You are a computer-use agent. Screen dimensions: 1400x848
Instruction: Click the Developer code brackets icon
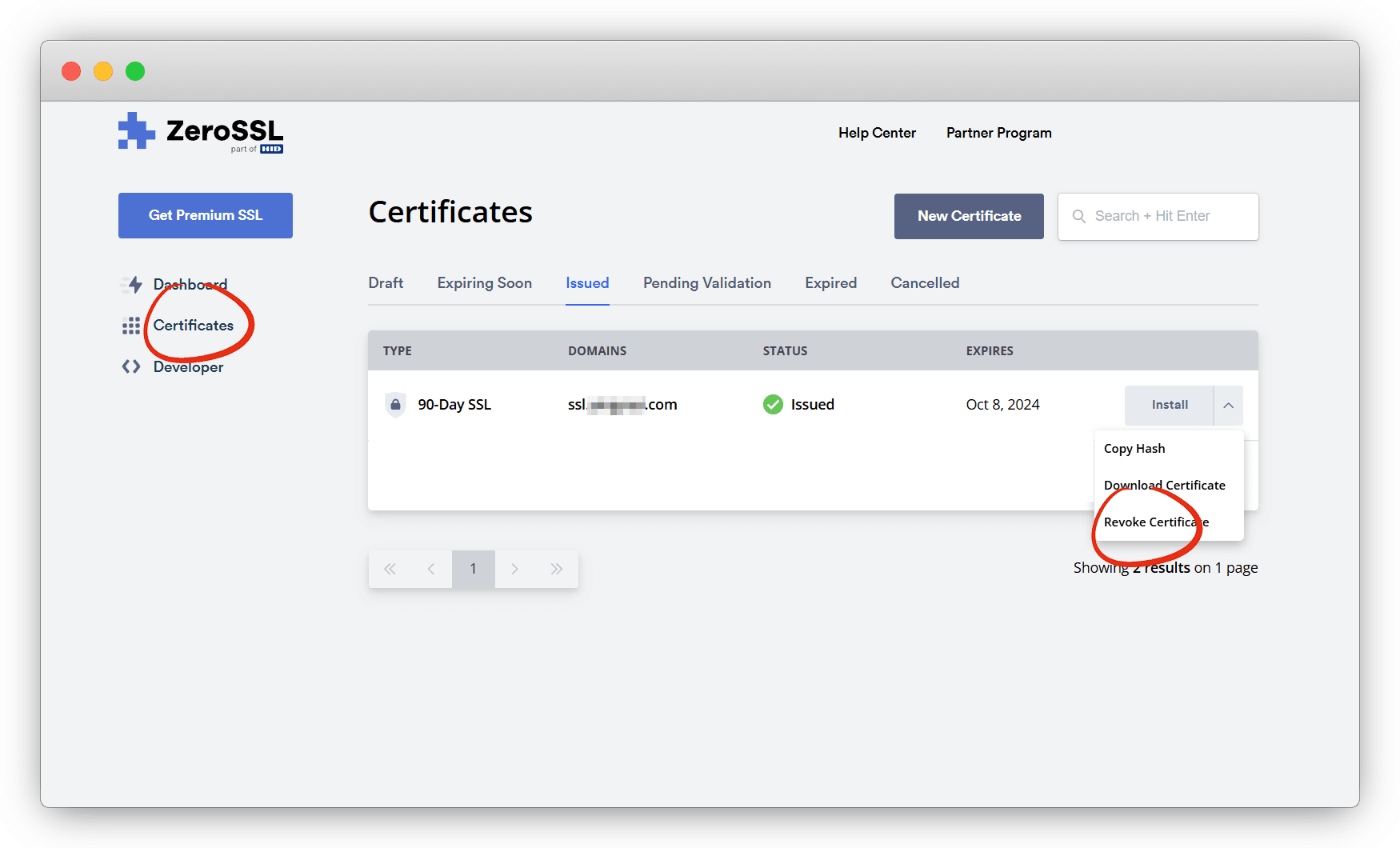[x=131, y=367]
